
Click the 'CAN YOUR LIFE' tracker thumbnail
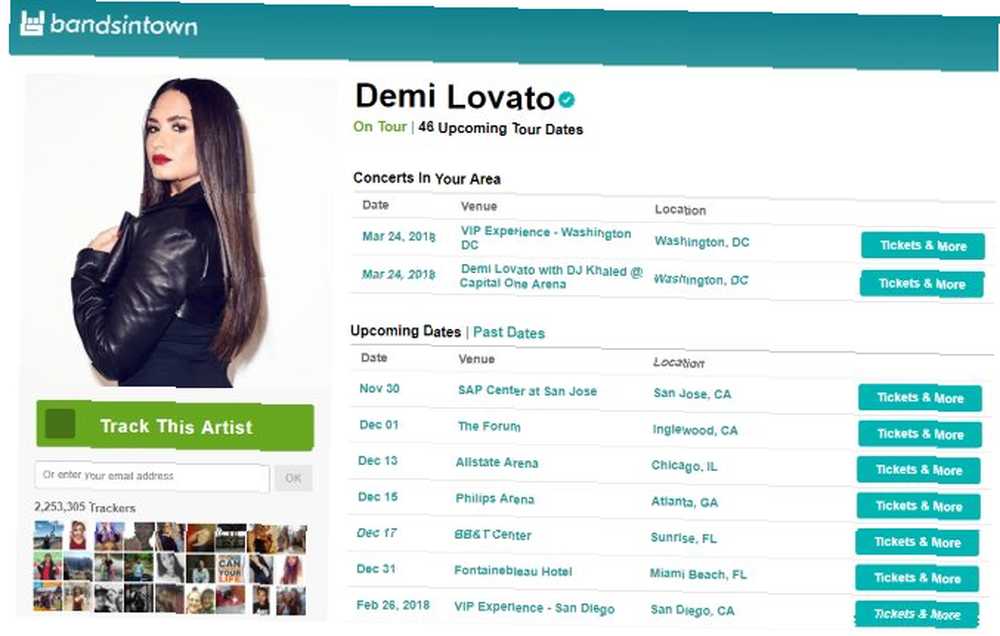point(230,568)
